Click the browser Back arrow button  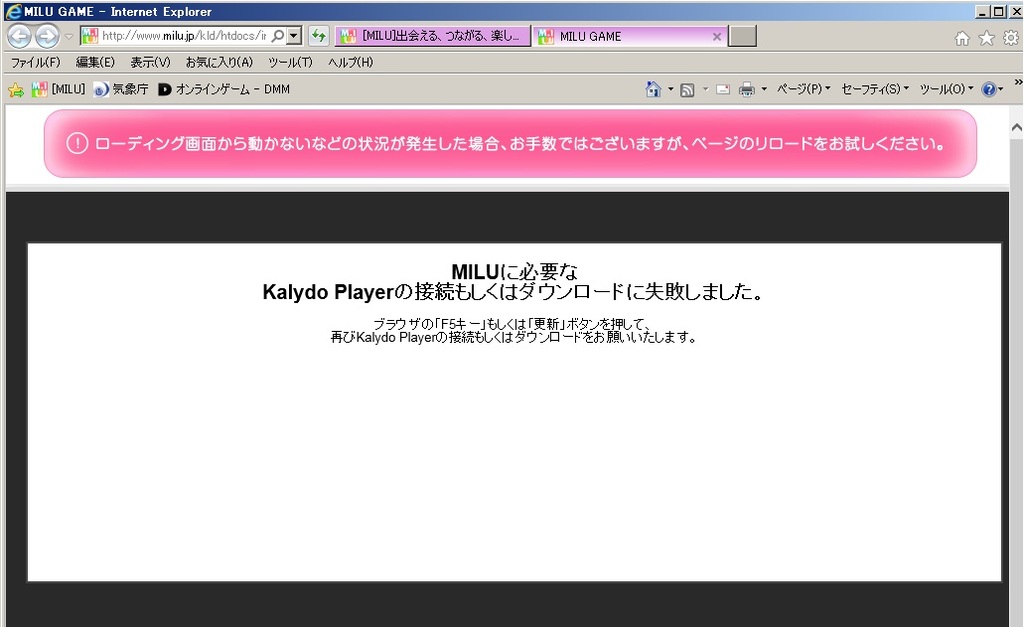[19, 37]
